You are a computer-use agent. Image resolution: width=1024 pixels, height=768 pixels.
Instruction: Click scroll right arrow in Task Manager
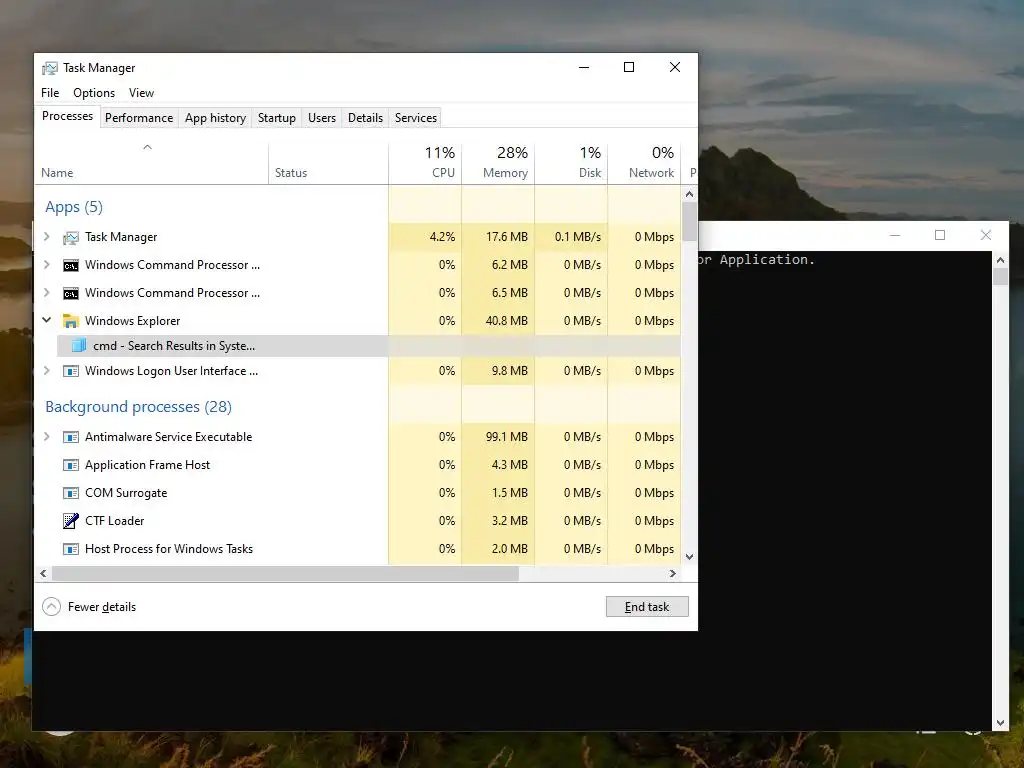point(673,573)
